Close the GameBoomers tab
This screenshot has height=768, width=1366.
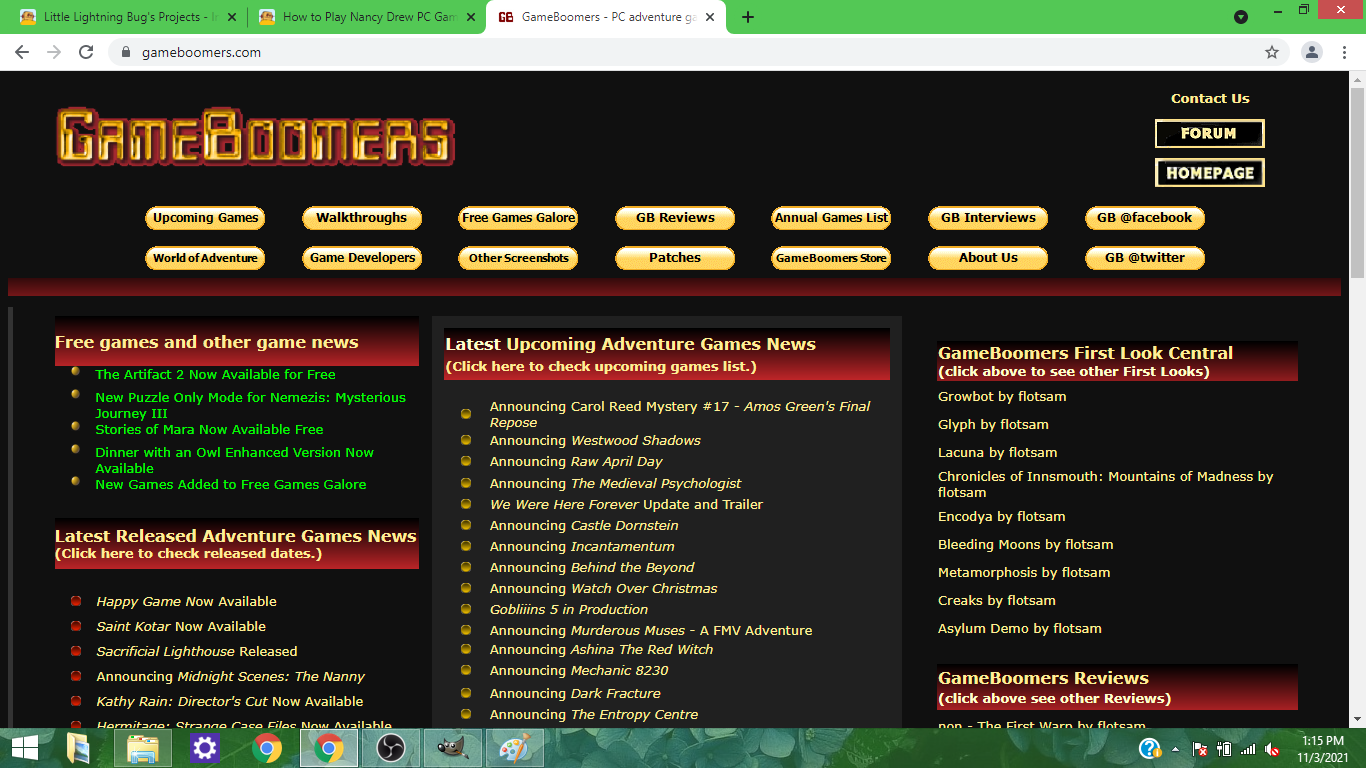(710, 17)
